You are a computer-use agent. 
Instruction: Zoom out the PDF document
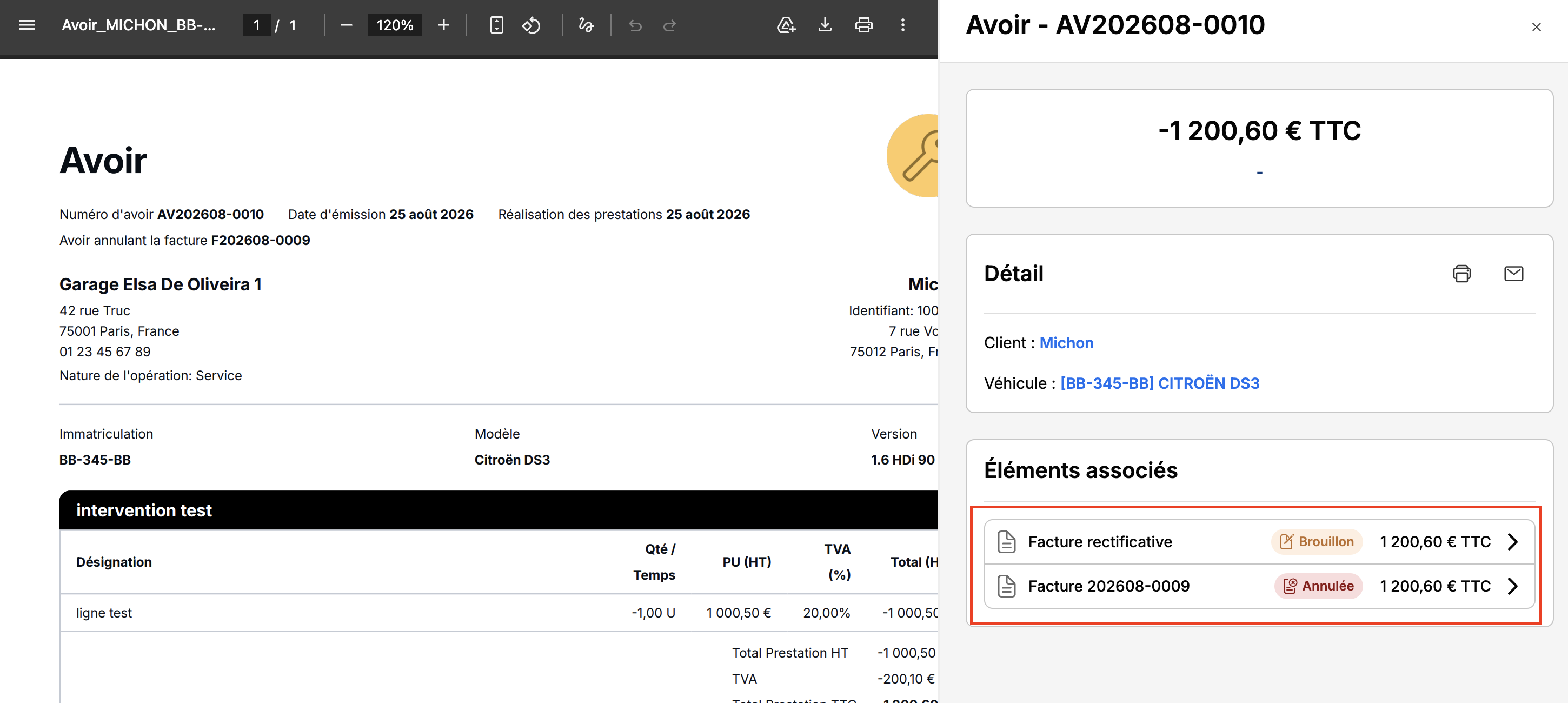347,25
